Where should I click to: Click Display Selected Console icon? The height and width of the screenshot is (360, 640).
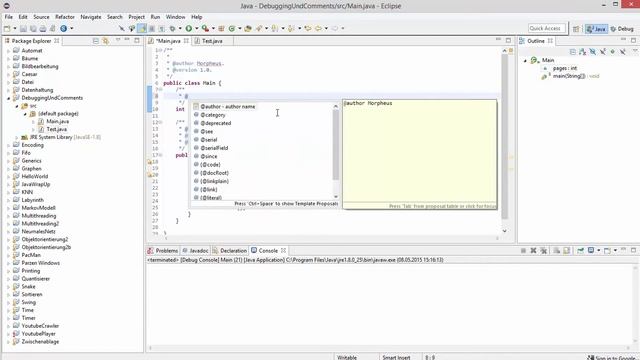coord(591,250)
